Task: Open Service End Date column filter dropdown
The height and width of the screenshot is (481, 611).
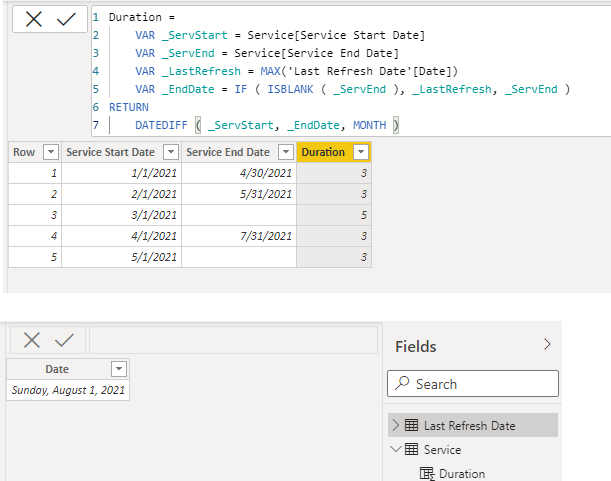Action: pyautogui.click(x=286, y=152)
